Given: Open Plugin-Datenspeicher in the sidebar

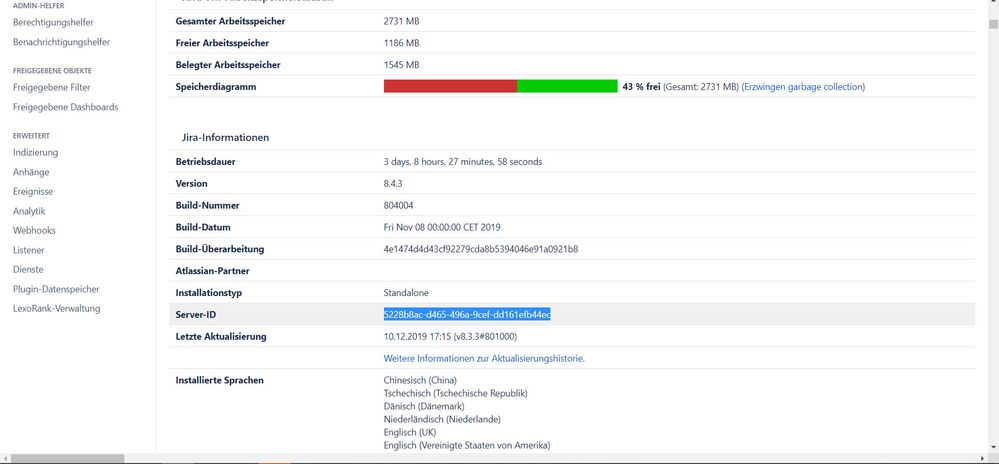Looking at the screenshot, I should (56, 289).
